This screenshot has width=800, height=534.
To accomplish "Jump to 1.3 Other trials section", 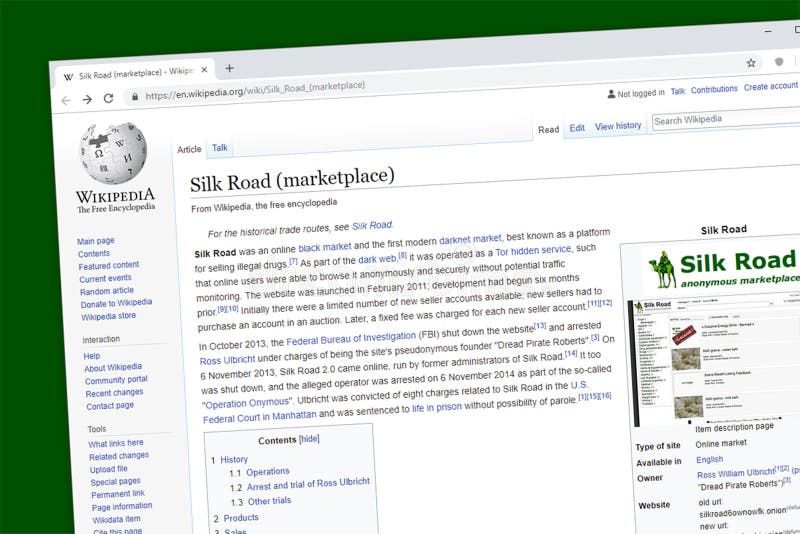I will 269,501.
